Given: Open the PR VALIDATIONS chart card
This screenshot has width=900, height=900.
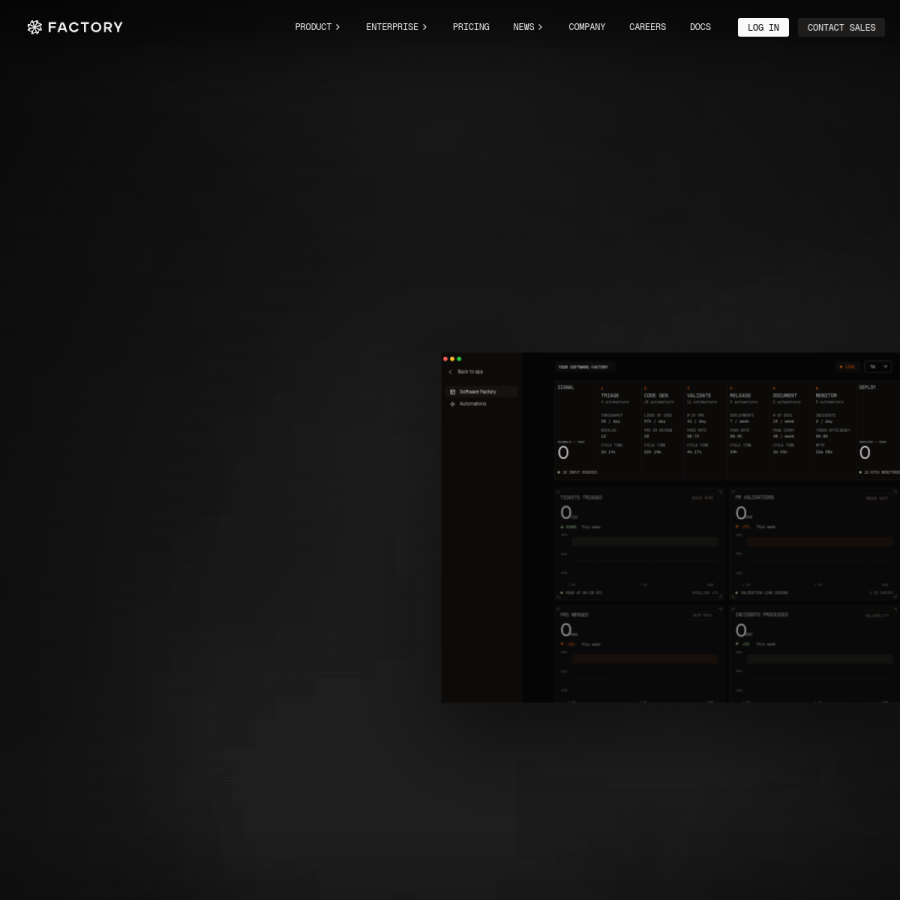Looking at the screenshot, I should click(x=813, y=544).
